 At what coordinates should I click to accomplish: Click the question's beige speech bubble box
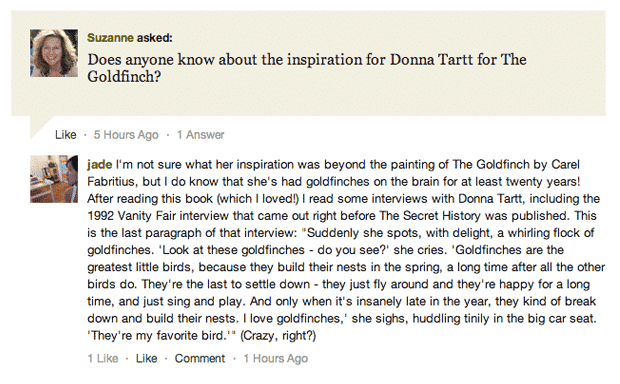(x=308, y=63)
